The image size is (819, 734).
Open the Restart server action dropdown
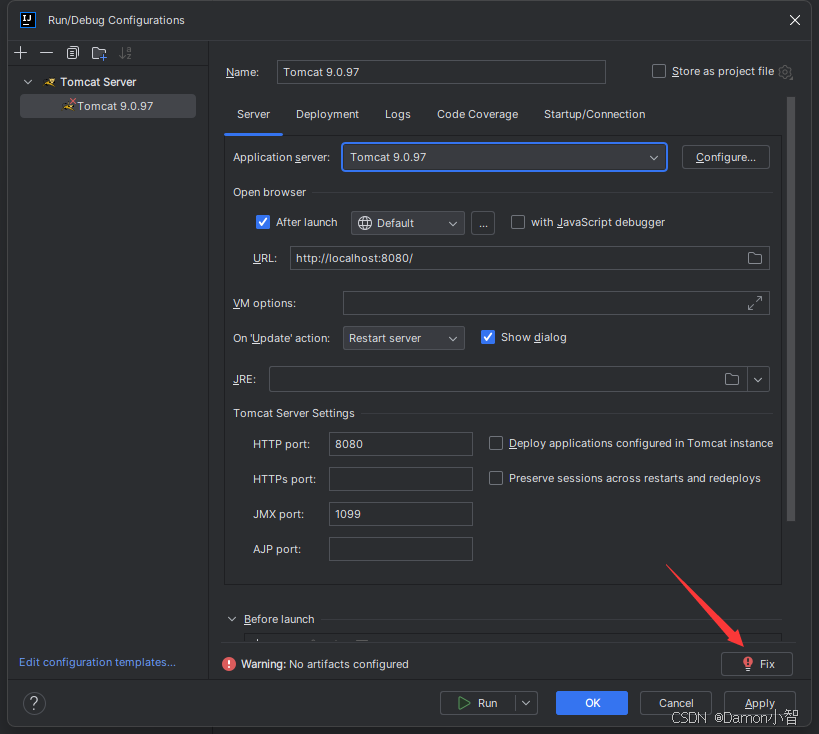(x=403, y=338)
